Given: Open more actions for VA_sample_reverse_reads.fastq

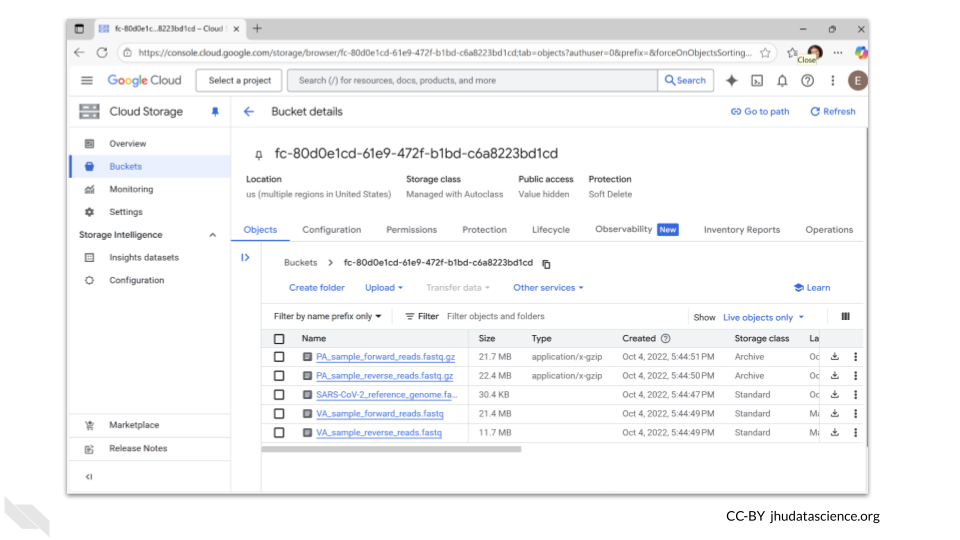Looking at the screenshot, I should coord(855,433).
